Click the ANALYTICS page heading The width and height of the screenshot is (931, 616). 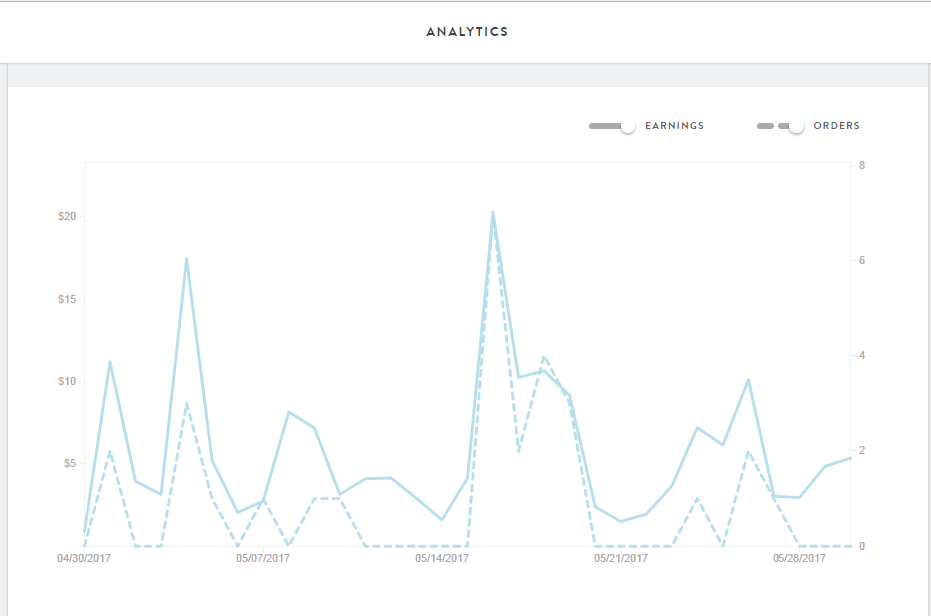[467, 32]
